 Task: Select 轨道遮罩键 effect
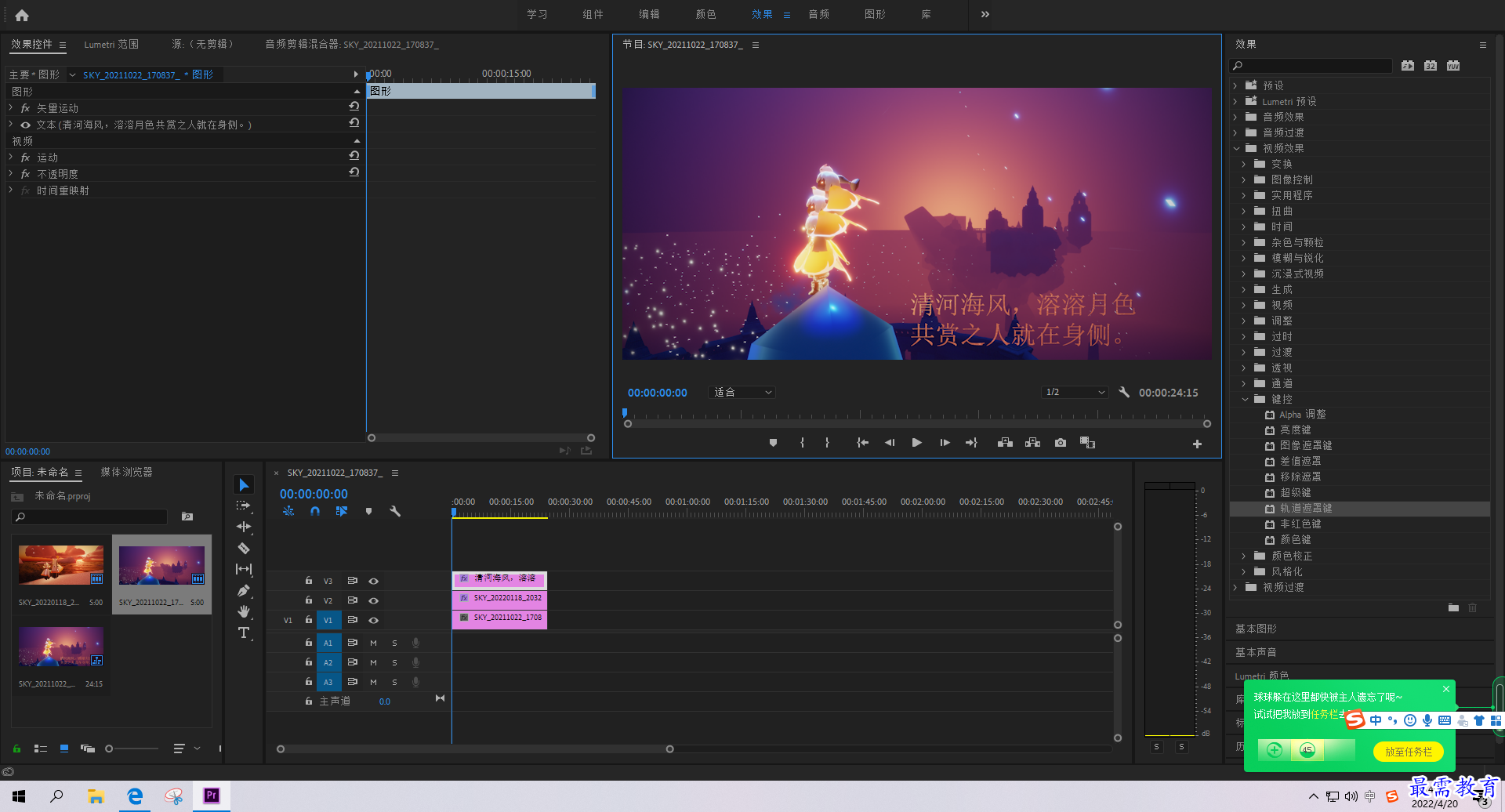(1305, 509)
